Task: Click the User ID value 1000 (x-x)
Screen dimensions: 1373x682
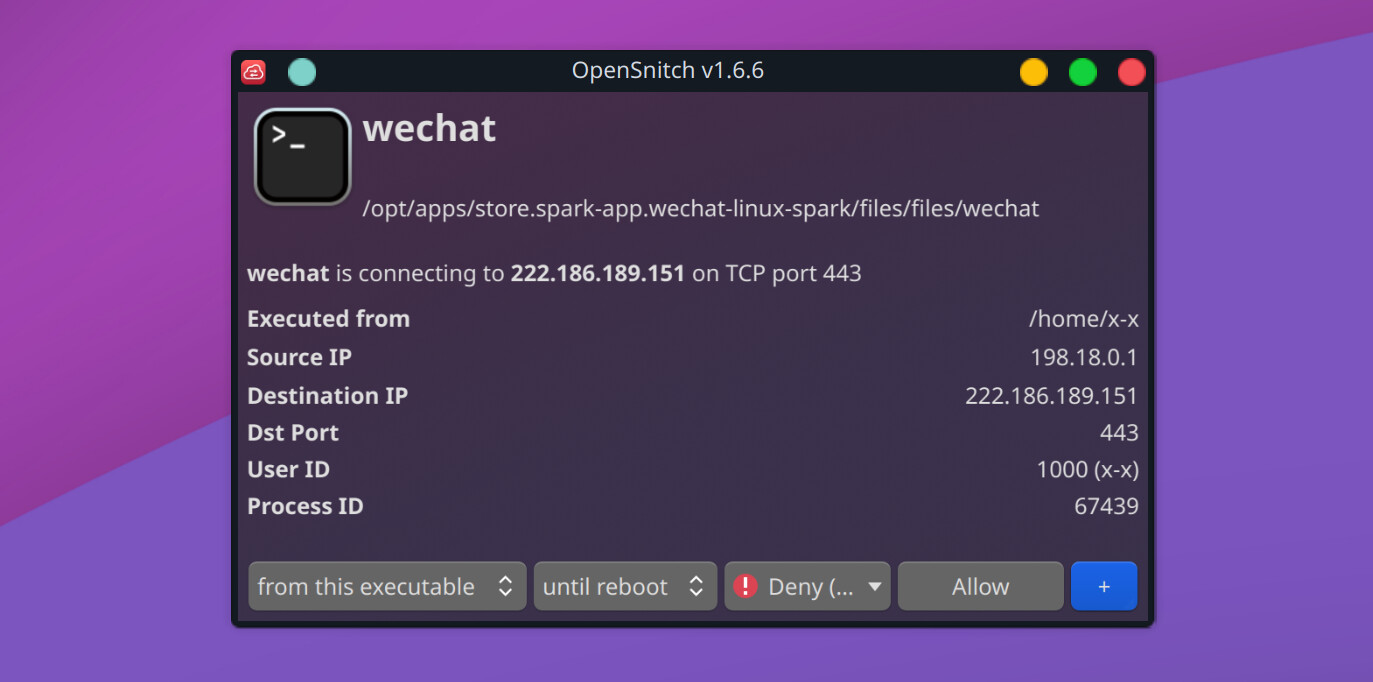Action: [x=1087, y=470]
